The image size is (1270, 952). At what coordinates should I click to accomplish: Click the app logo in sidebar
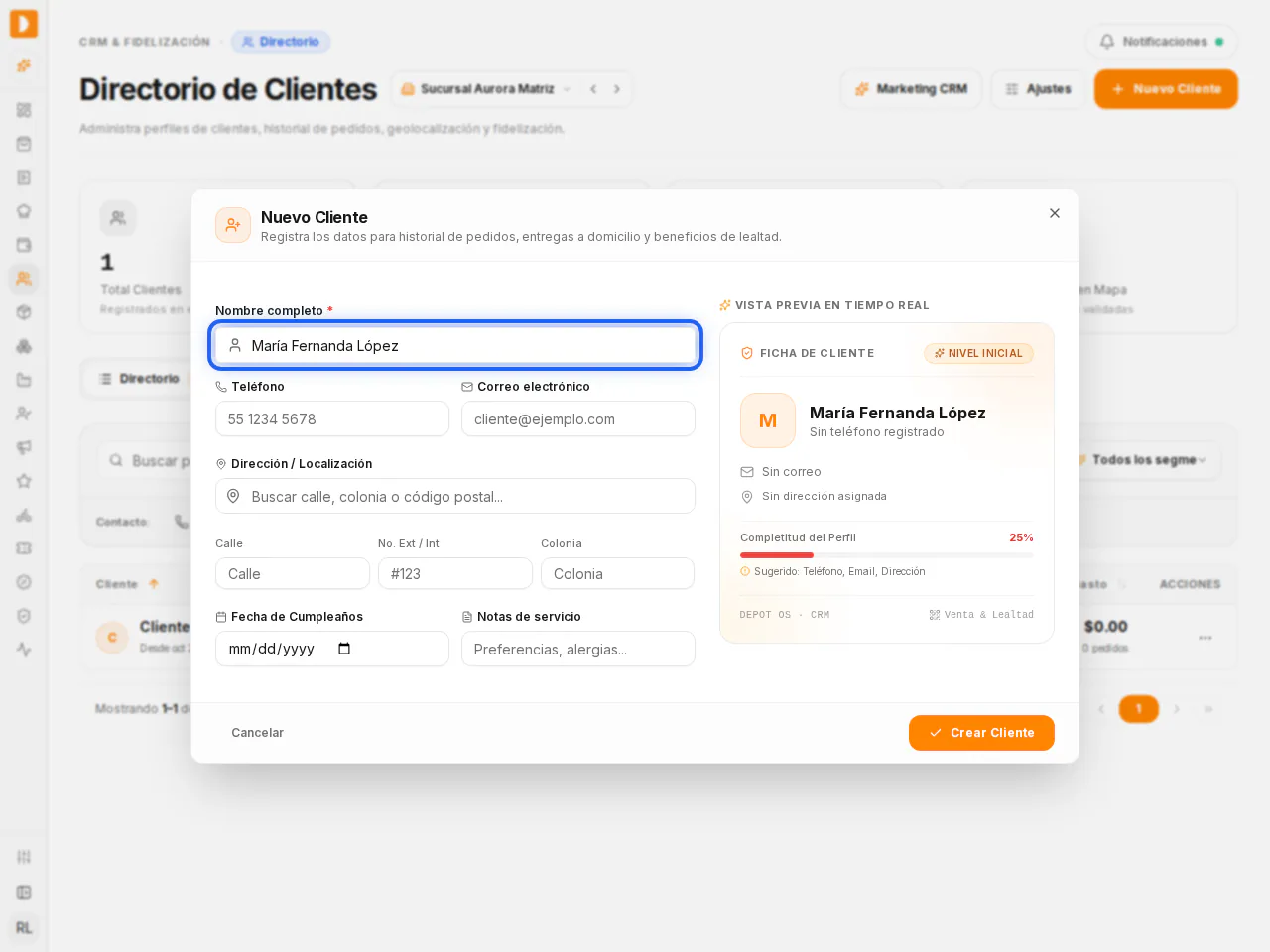24,24
